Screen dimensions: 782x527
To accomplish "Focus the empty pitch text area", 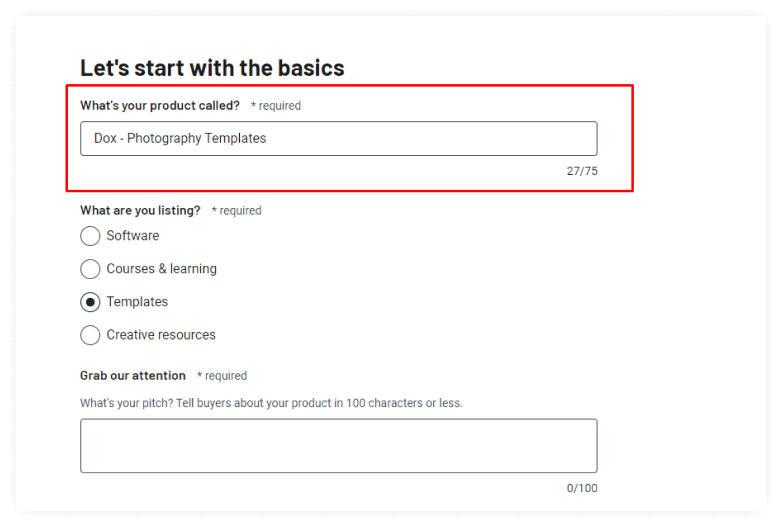I will (339, 446).
